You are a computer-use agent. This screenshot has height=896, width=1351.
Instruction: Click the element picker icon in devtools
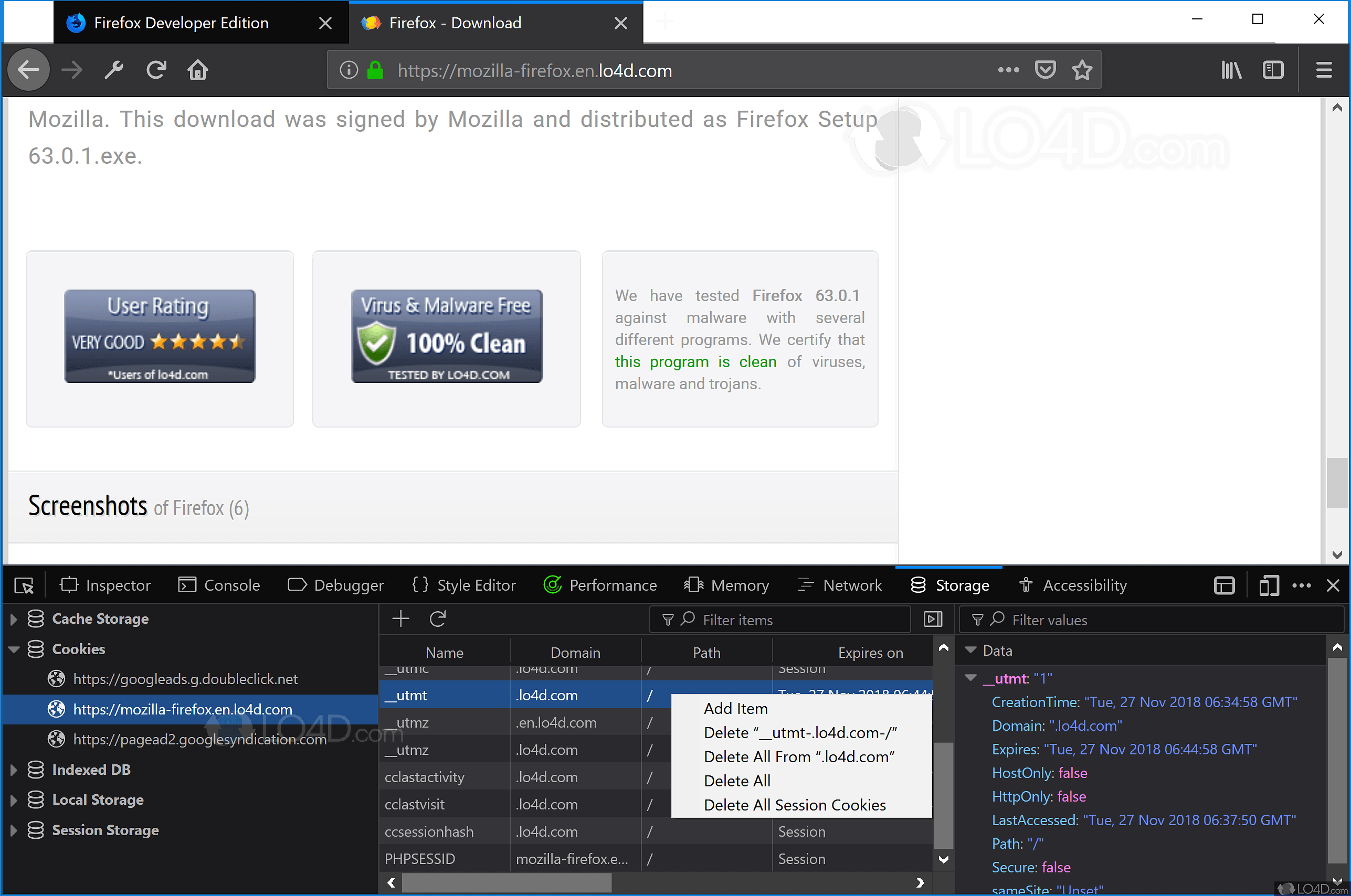pos(24,585)
